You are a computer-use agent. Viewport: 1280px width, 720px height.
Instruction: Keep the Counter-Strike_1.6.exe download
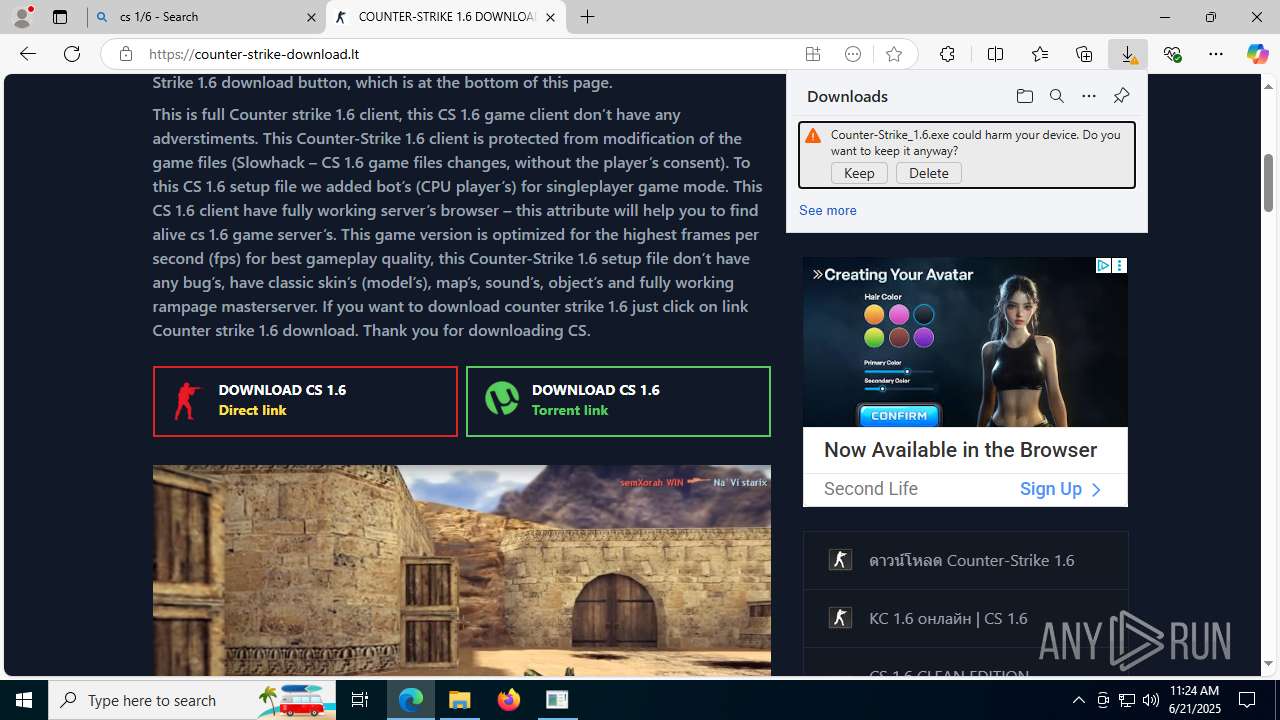(x=859, y=173)
